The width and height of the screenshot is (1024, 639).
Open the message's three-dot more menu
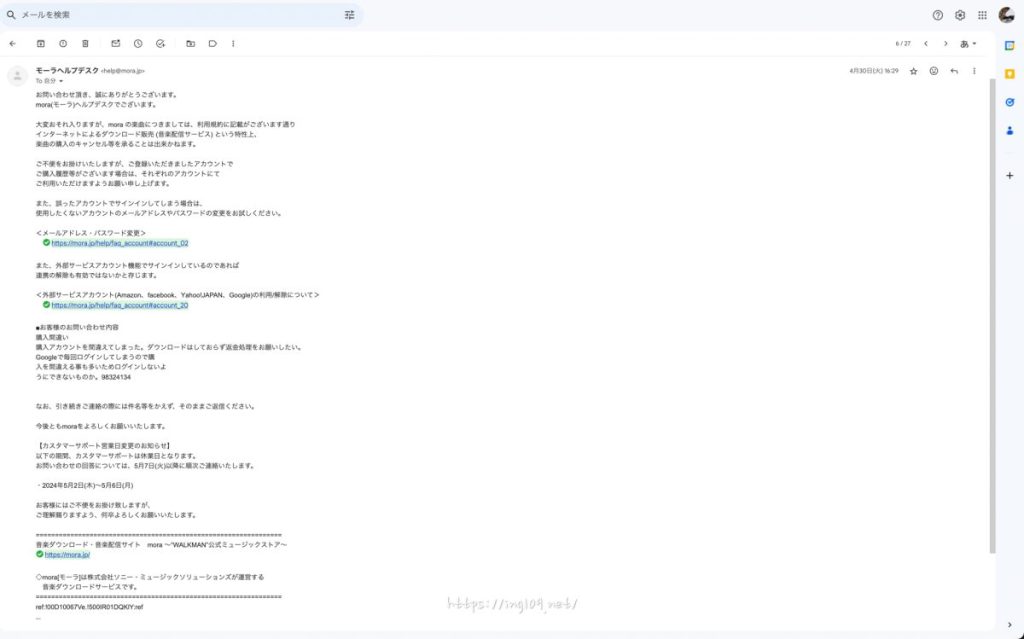pos(974,71)
